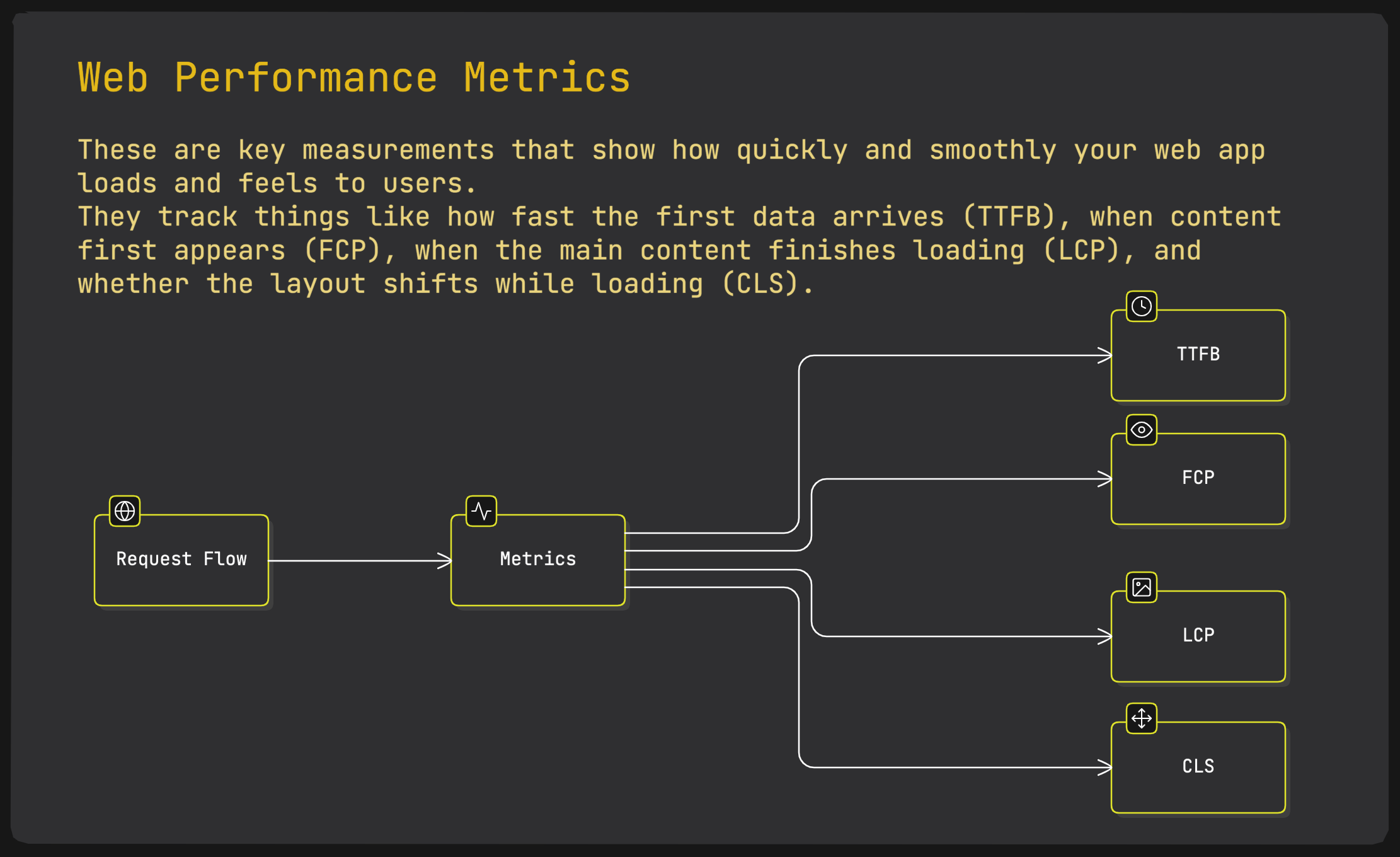
Task: Click the eye icon above FCP
Action: point(1141,430)
